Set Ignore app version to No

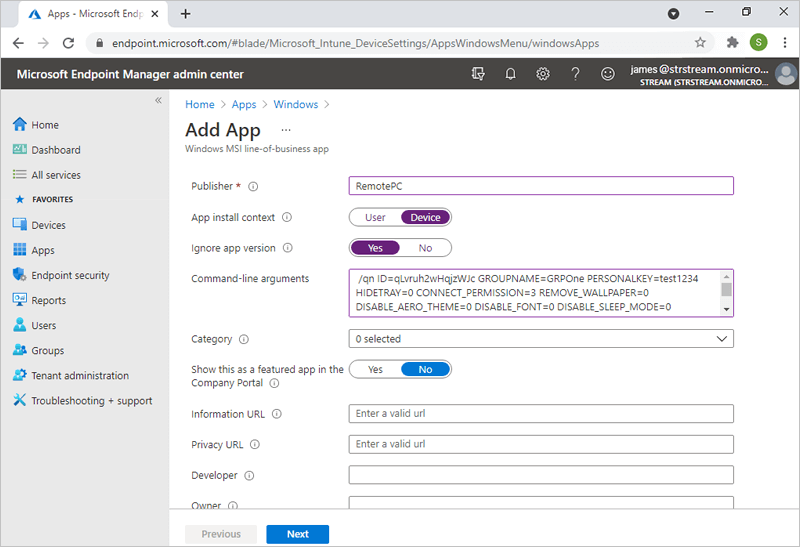[x=425, y=248]
